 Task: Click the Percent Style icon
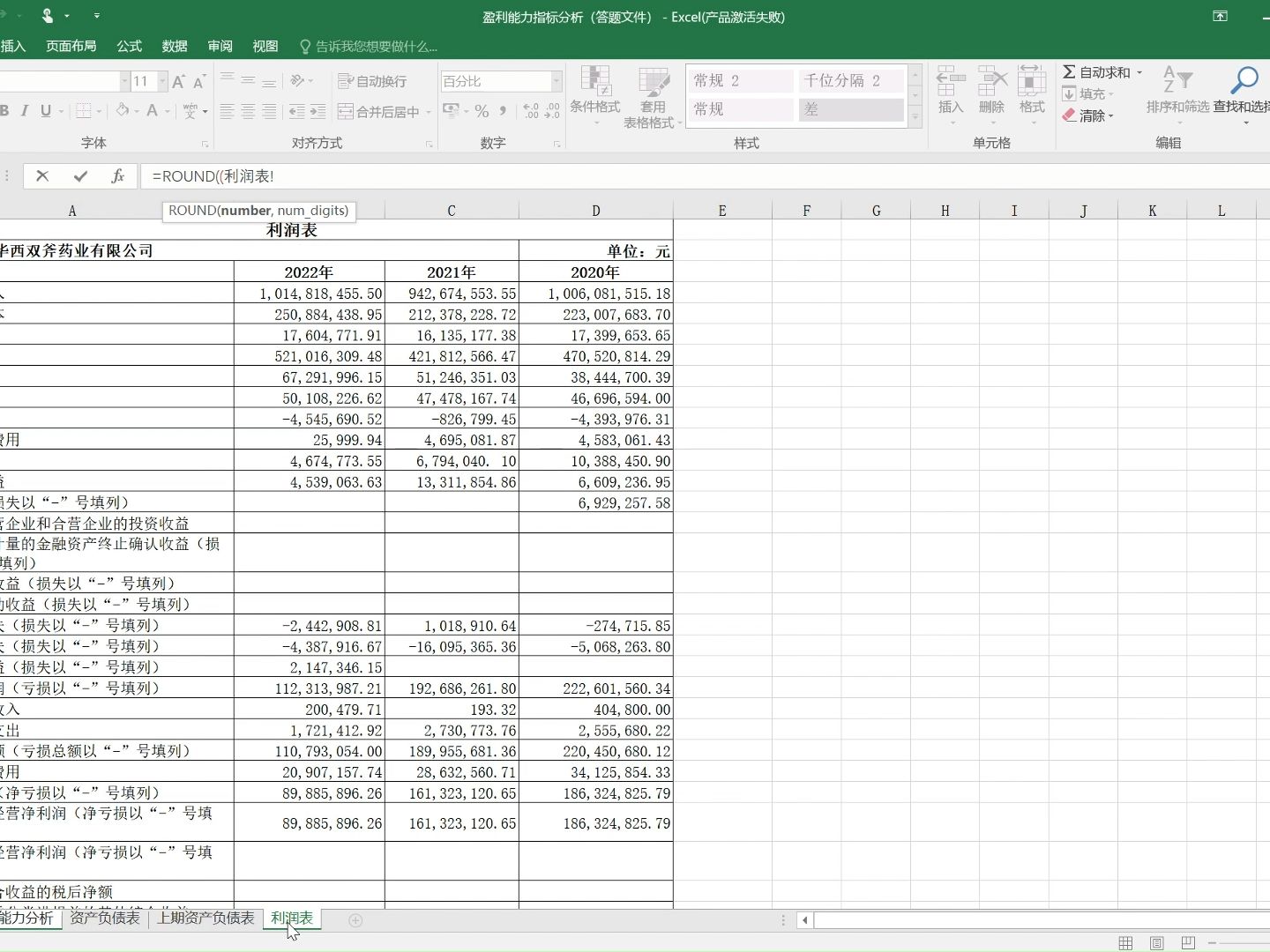click(x=482, y=111)
